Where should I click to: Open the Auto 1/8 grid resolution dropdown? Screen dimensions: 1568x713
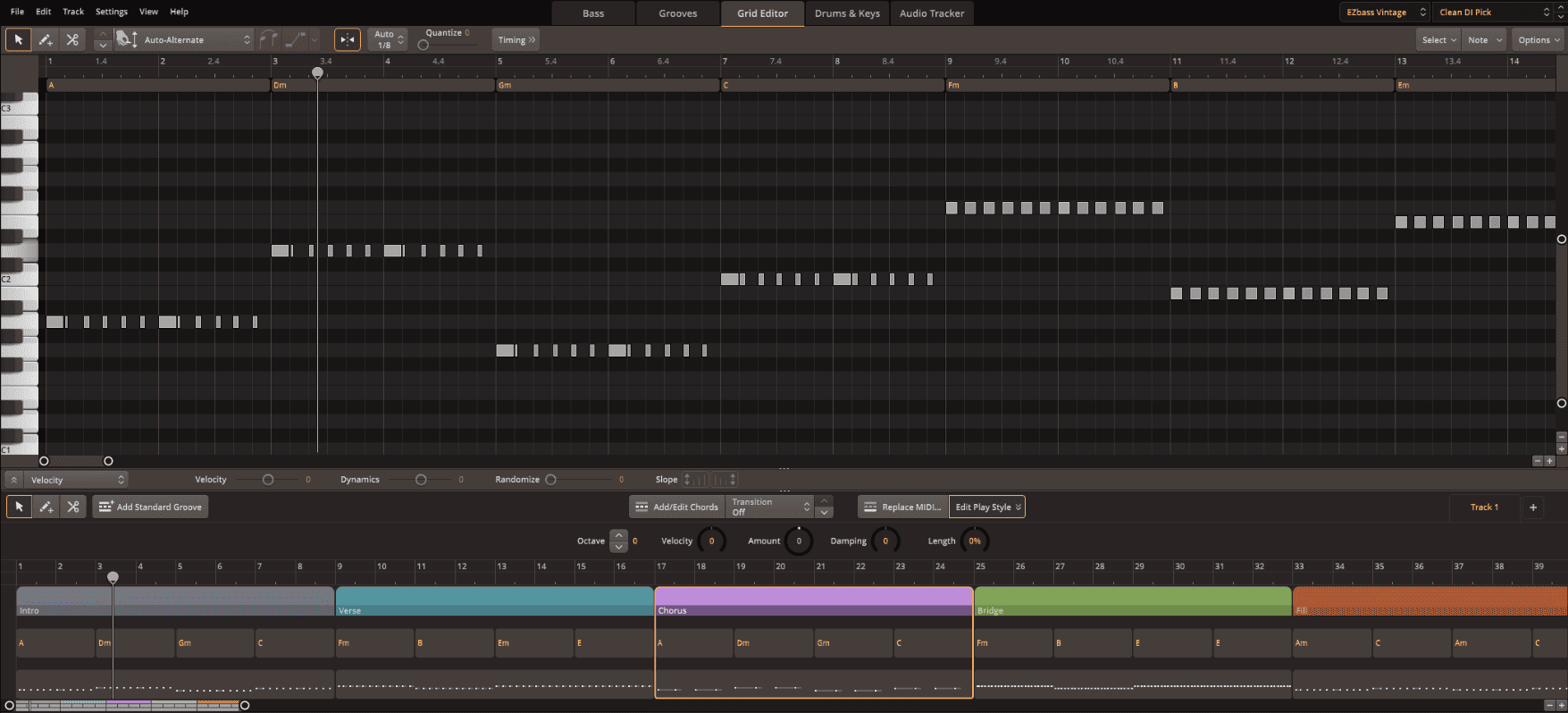tap(390, 39)
